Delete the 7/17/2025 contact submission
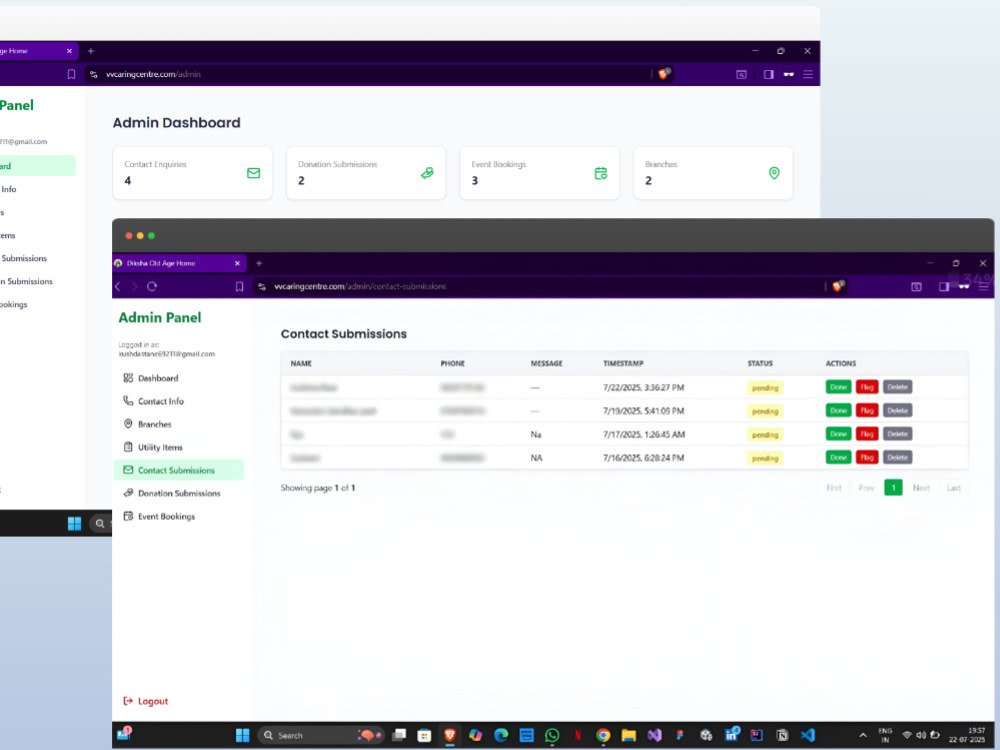 tap(897, 434)
